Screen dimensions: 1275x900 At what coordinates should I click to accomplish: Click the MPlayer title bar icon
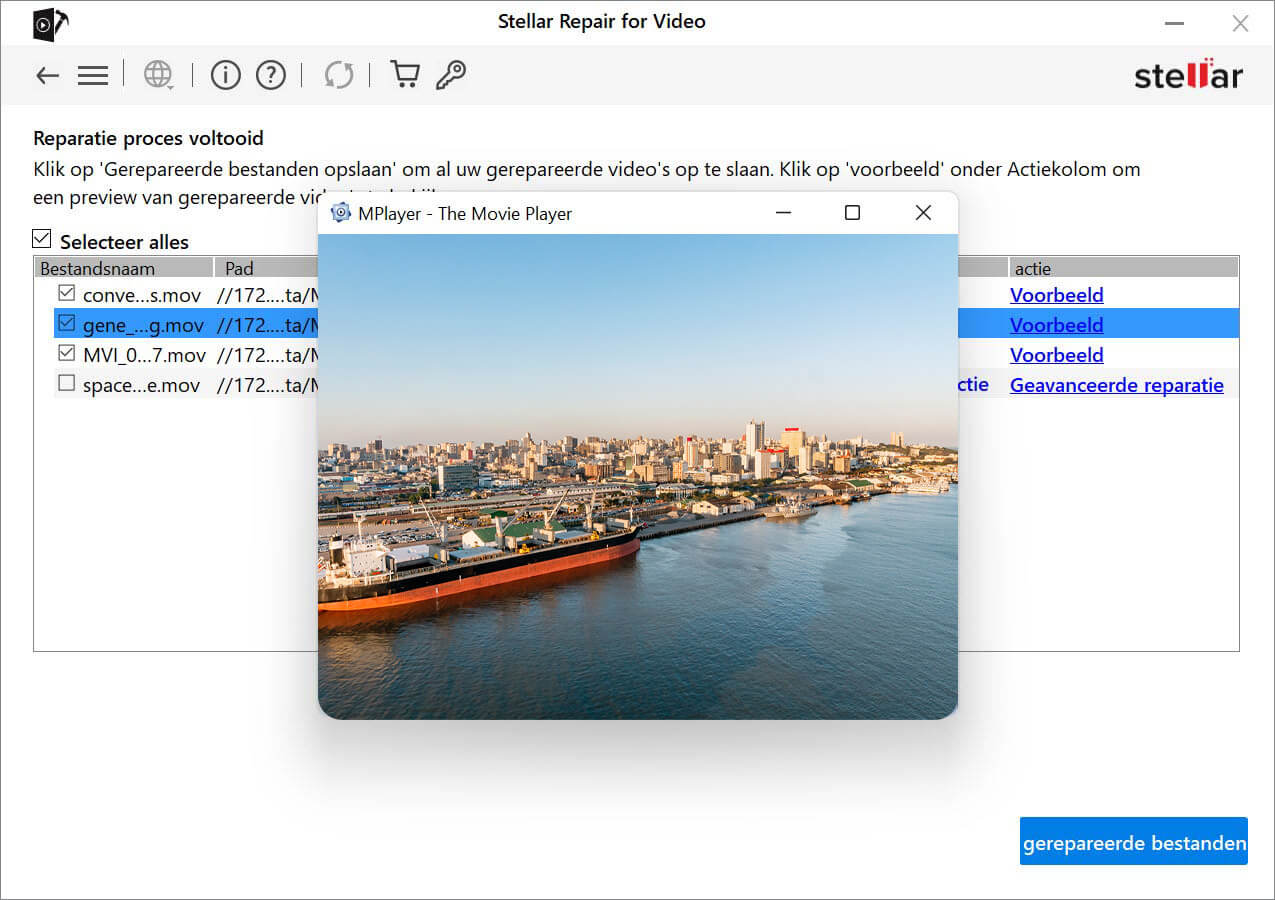341,213
